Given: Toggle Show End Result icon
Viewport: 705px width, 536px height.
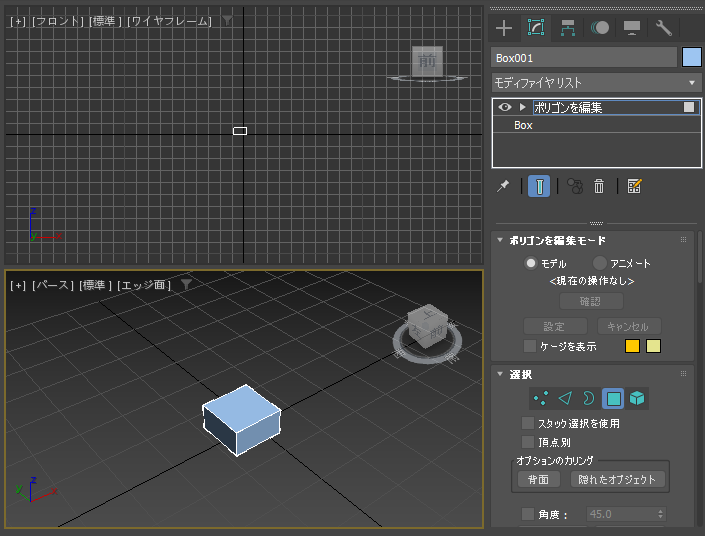Looking at the screenshot, I should click(539, 186).
